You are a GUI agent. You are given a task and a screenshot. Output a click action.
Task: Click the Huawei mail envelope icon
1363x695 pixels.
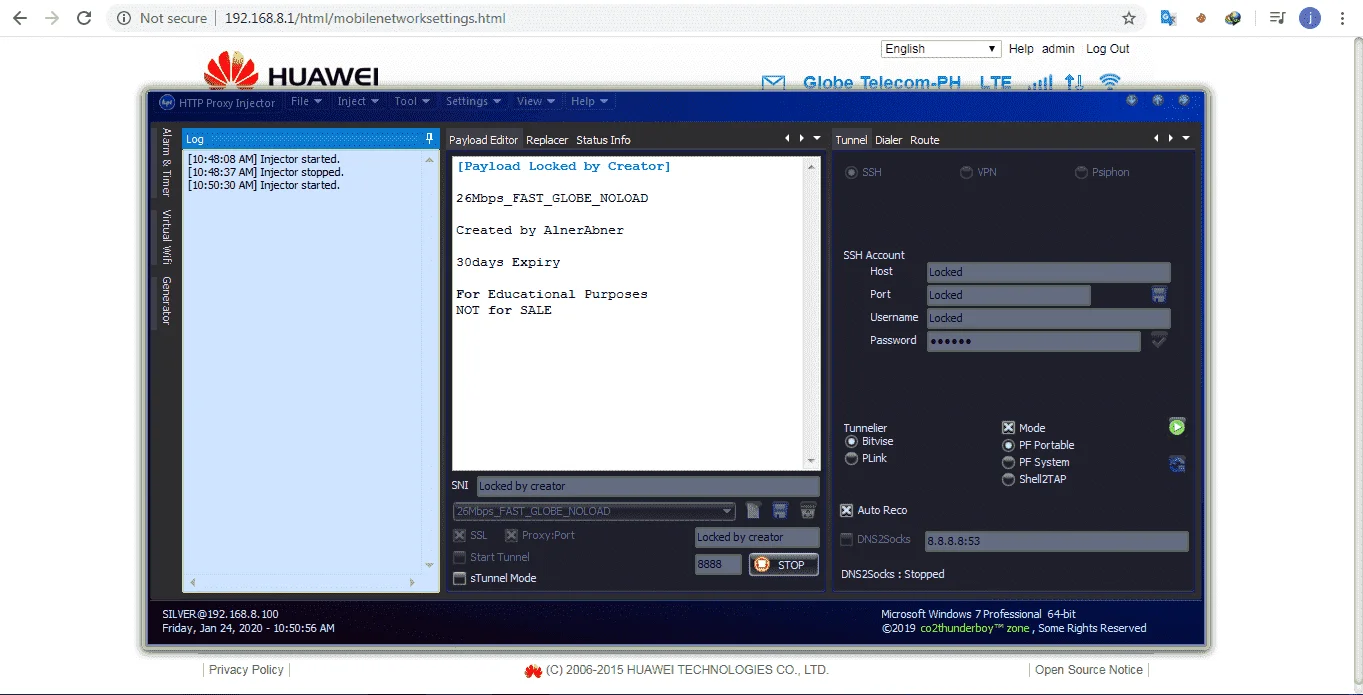(773, 83)
